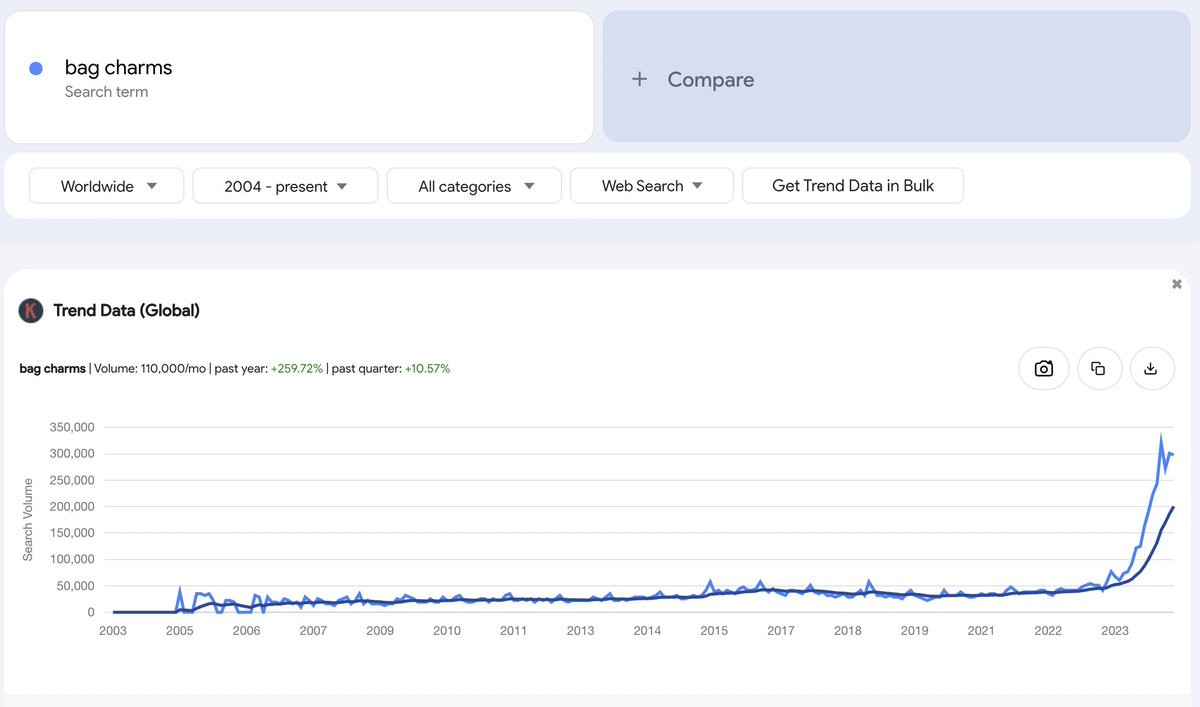Close the Trend Data panel

[x=1177, y=285]
